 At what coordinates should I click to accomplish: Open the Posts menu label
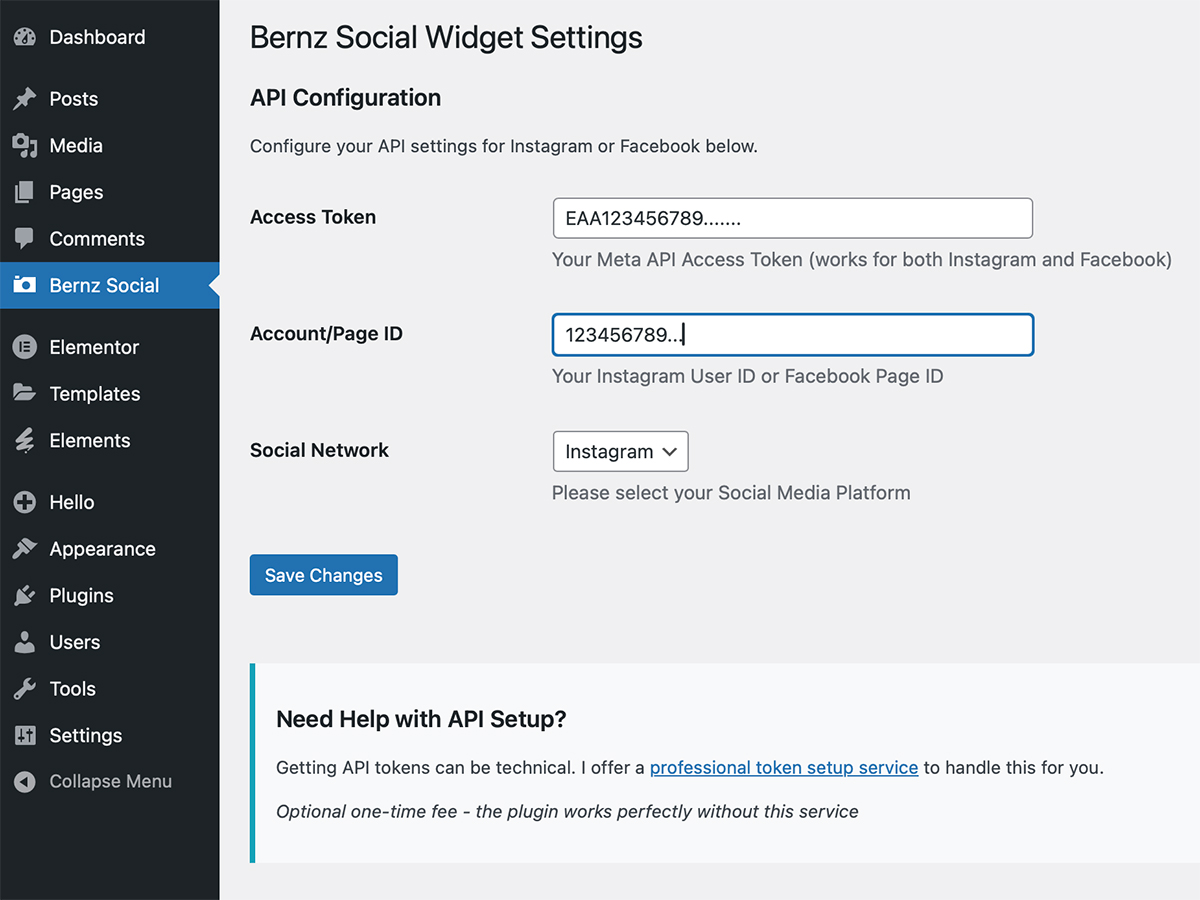point(74,99)
